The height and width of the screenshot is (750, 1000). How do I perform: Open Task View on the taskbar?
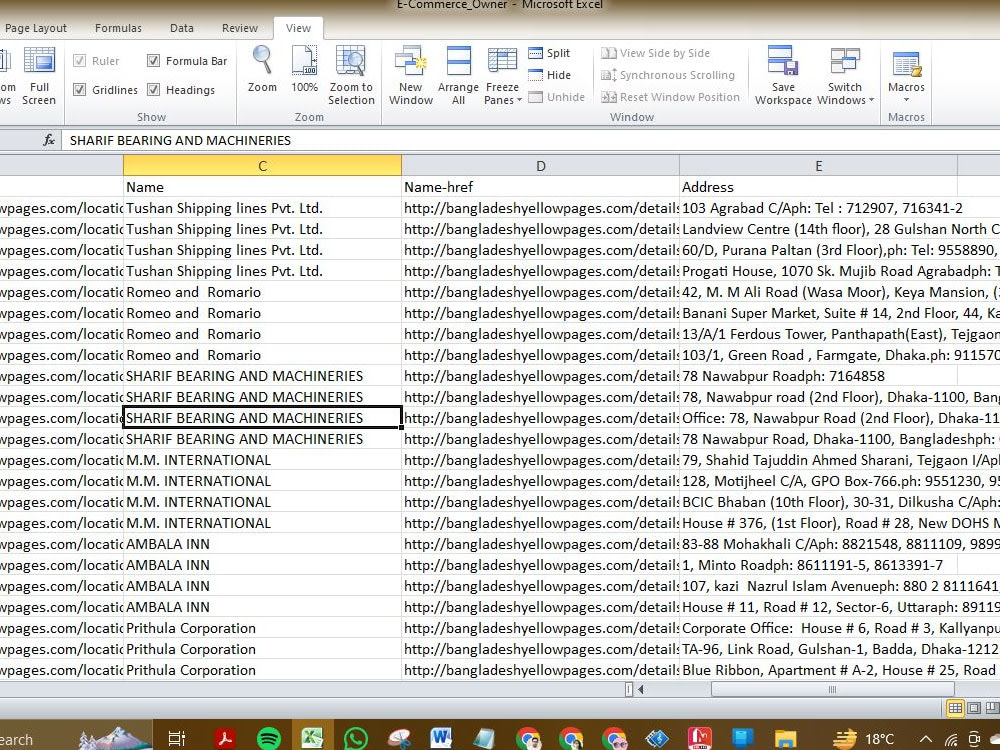[176, 739]
